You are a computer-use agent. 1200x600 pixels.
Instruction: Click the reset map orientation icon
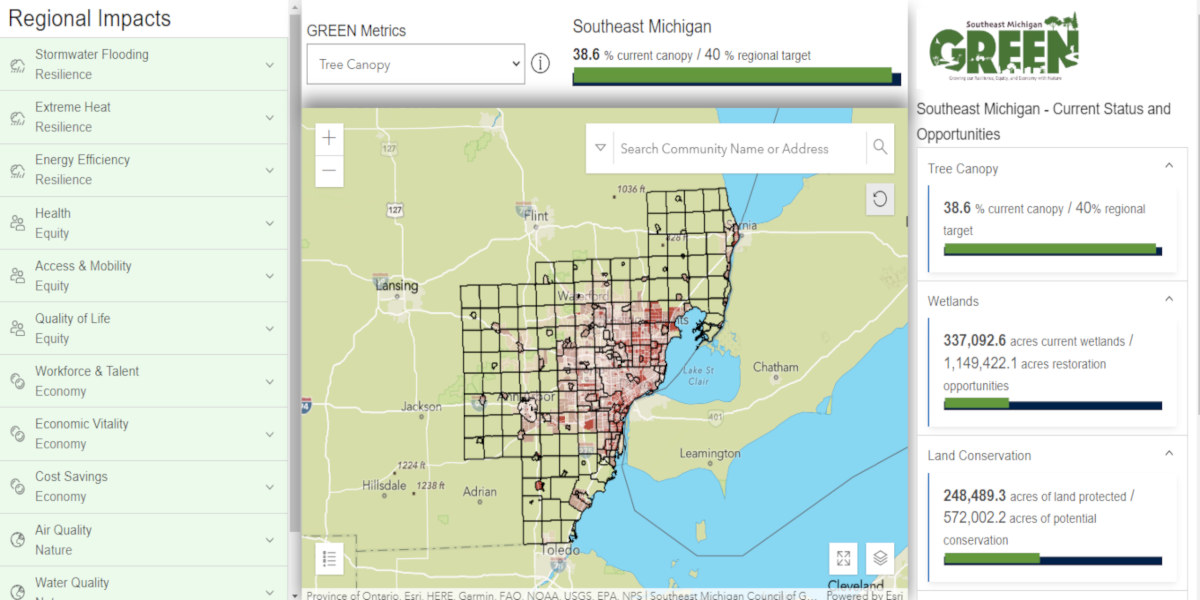[x=879, y=199]
